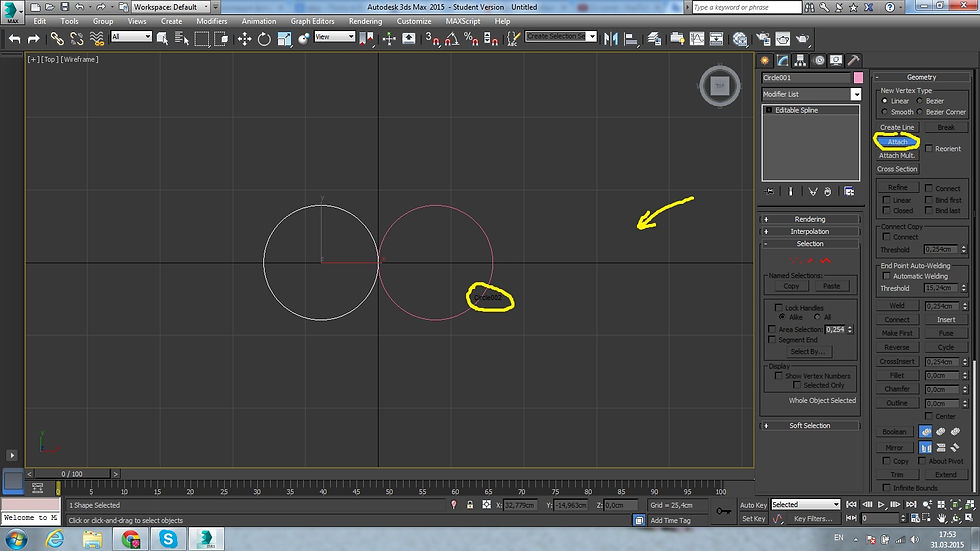
Task: Click the Render Production teapot icon
Action: pos(802,39)
